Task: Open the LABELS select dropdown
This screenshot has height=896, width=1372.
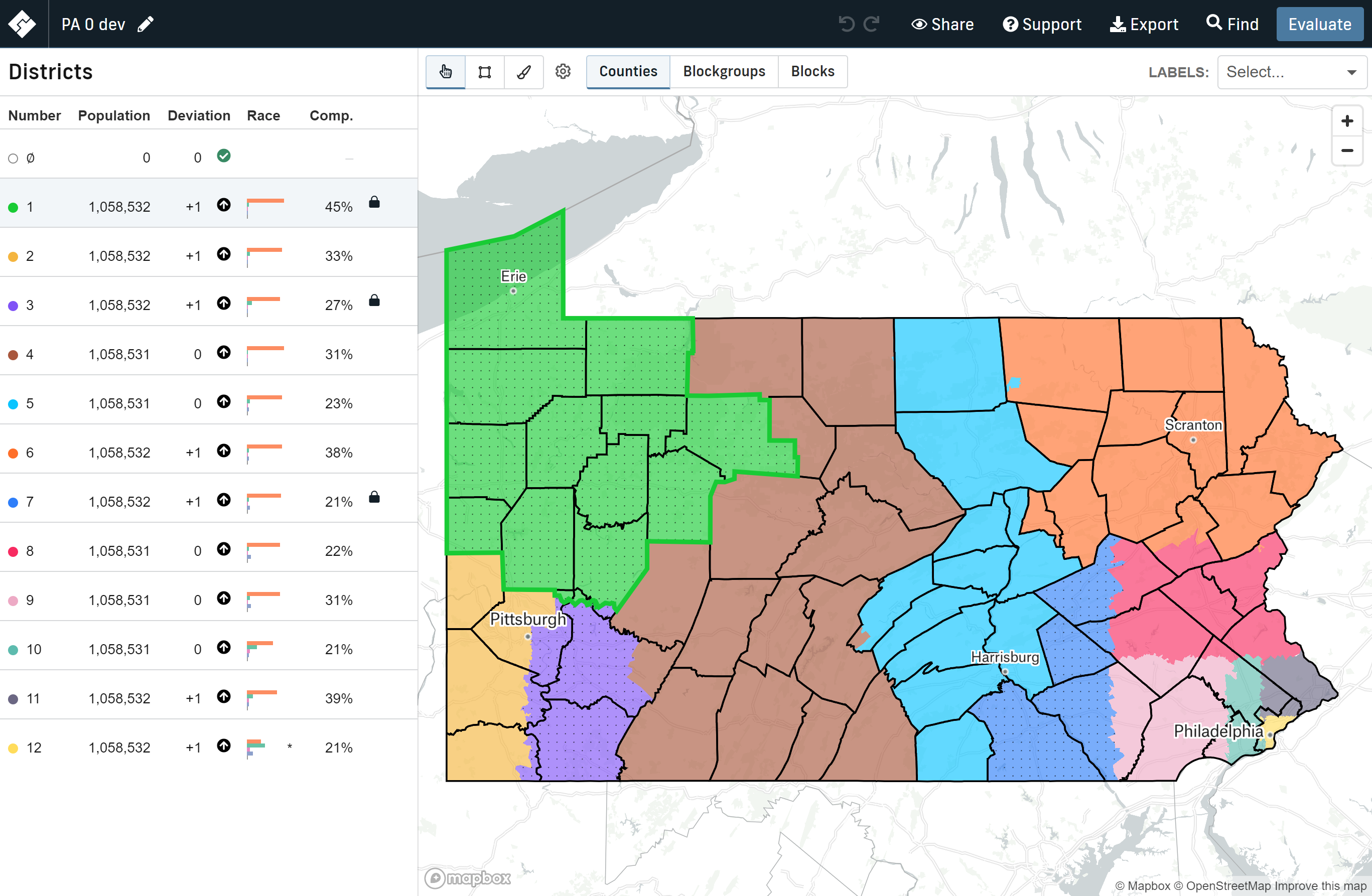Action: [1291, 71]
